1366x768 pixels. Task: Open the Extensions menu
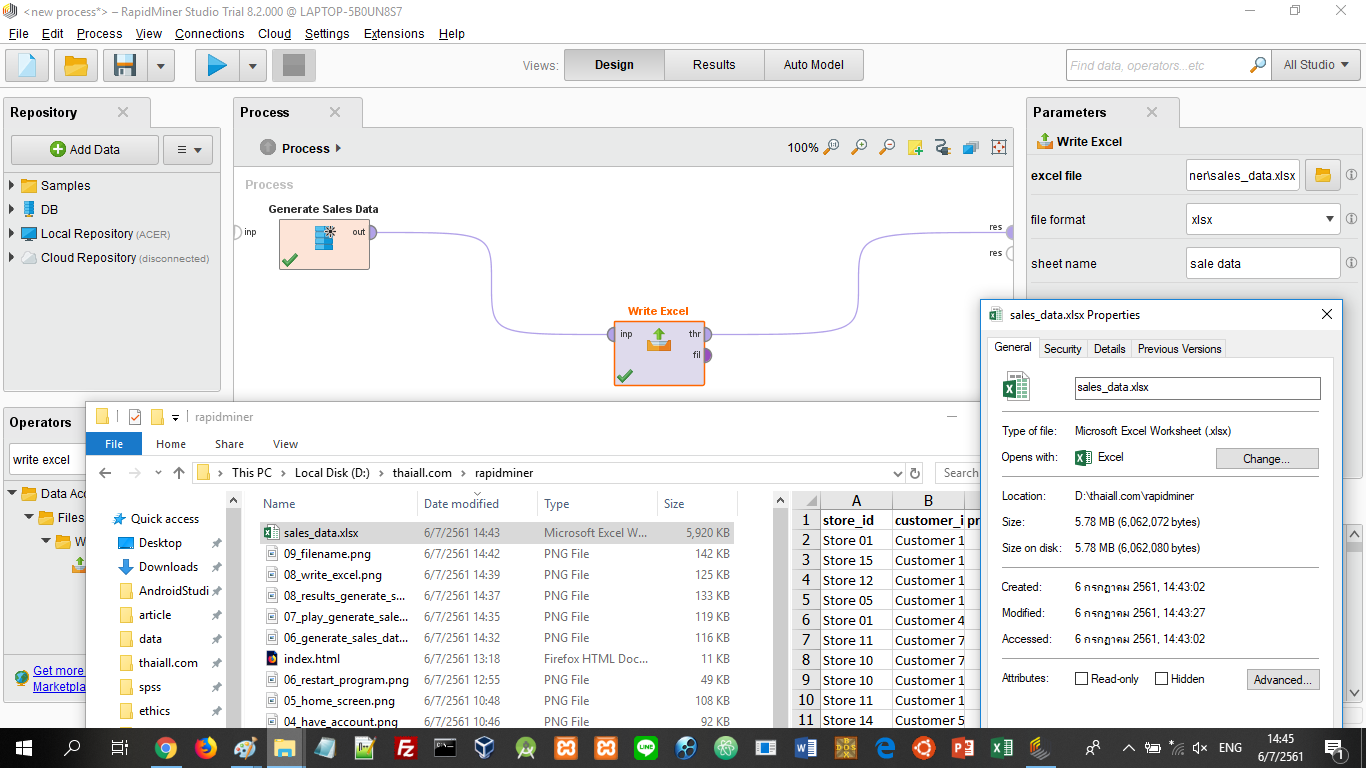coord(393,33)
